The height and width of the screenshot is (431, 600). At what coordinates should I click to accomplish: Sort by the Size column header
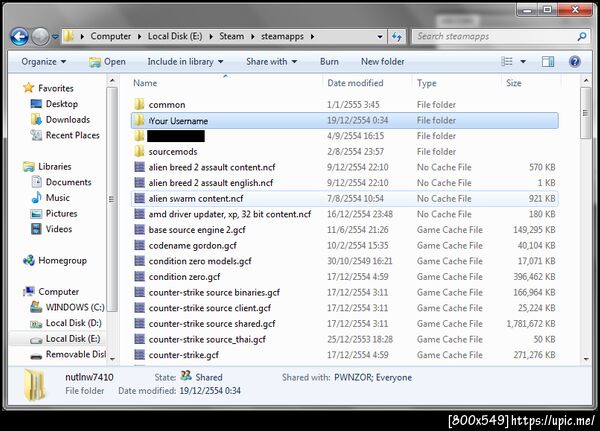[514, 83]
